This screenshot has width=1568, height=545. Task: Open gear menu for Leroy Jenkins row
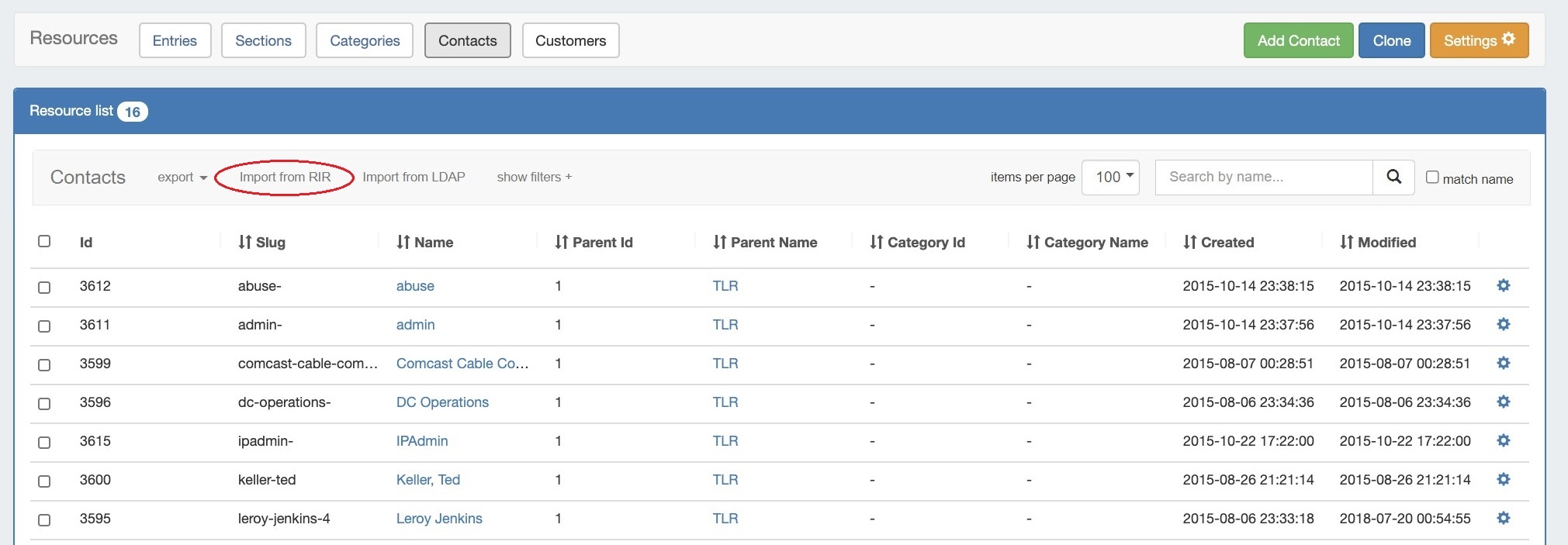pyautogui.click(x=1503, y=519)
